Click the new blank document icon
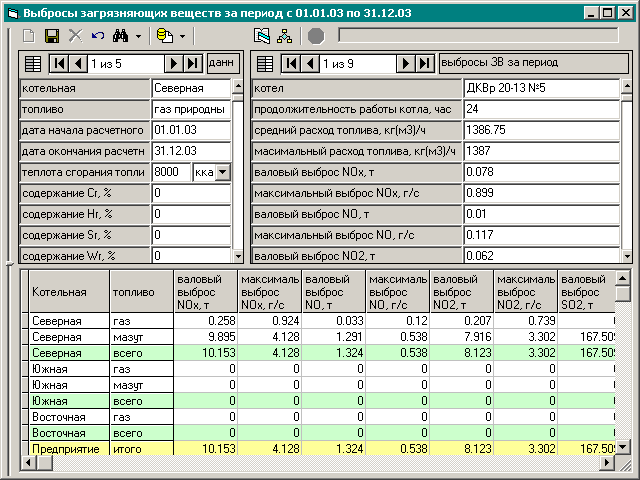This screenshot has width=640, height=480. (x=29, y=36)
